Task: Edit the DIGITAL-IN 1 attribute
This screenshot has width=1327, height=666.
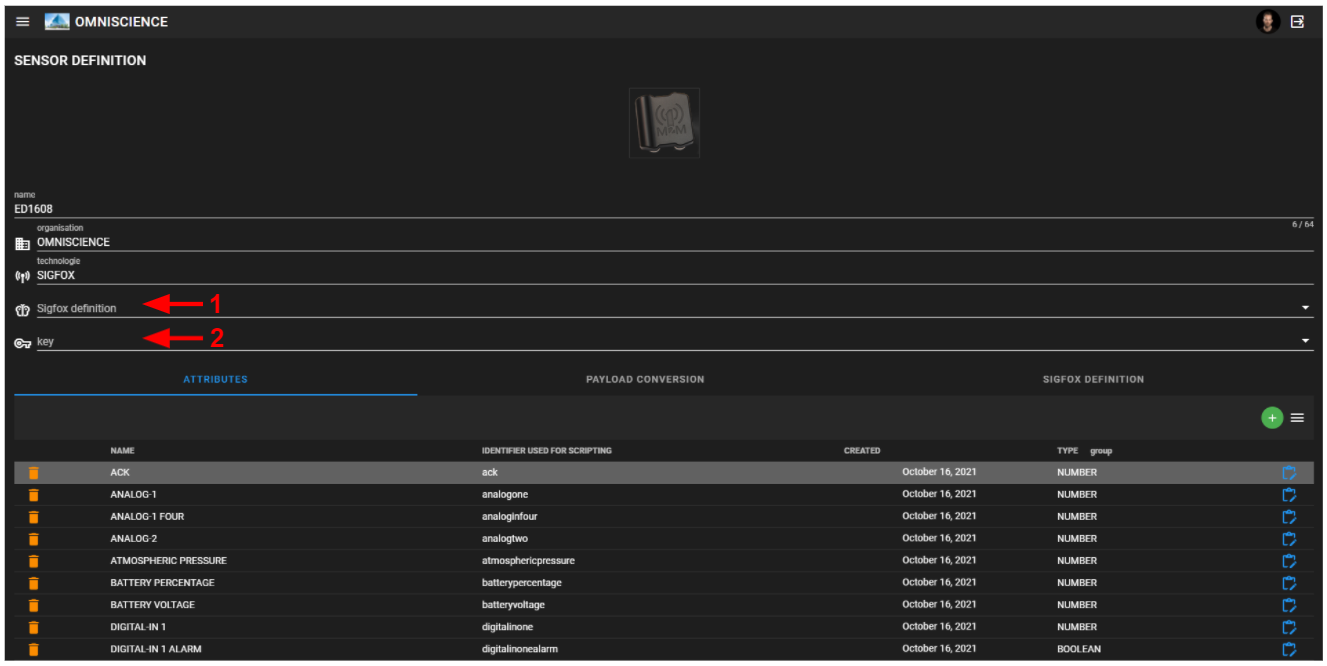Action: [1289, 627]
